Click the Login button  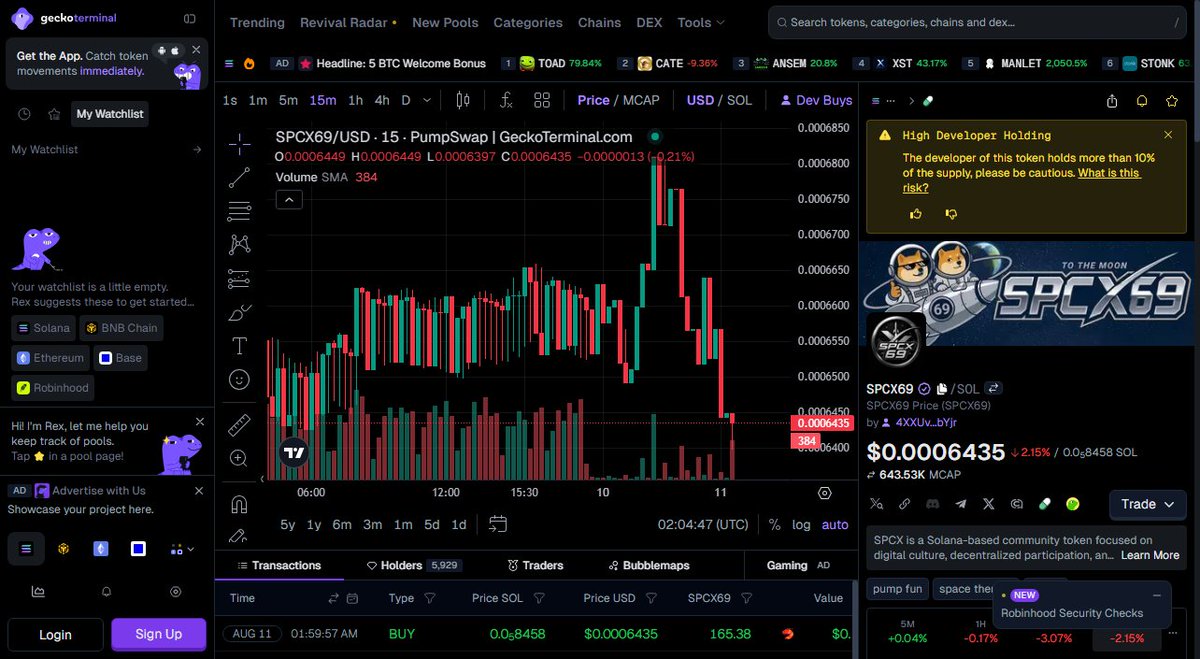pos(55,634)
